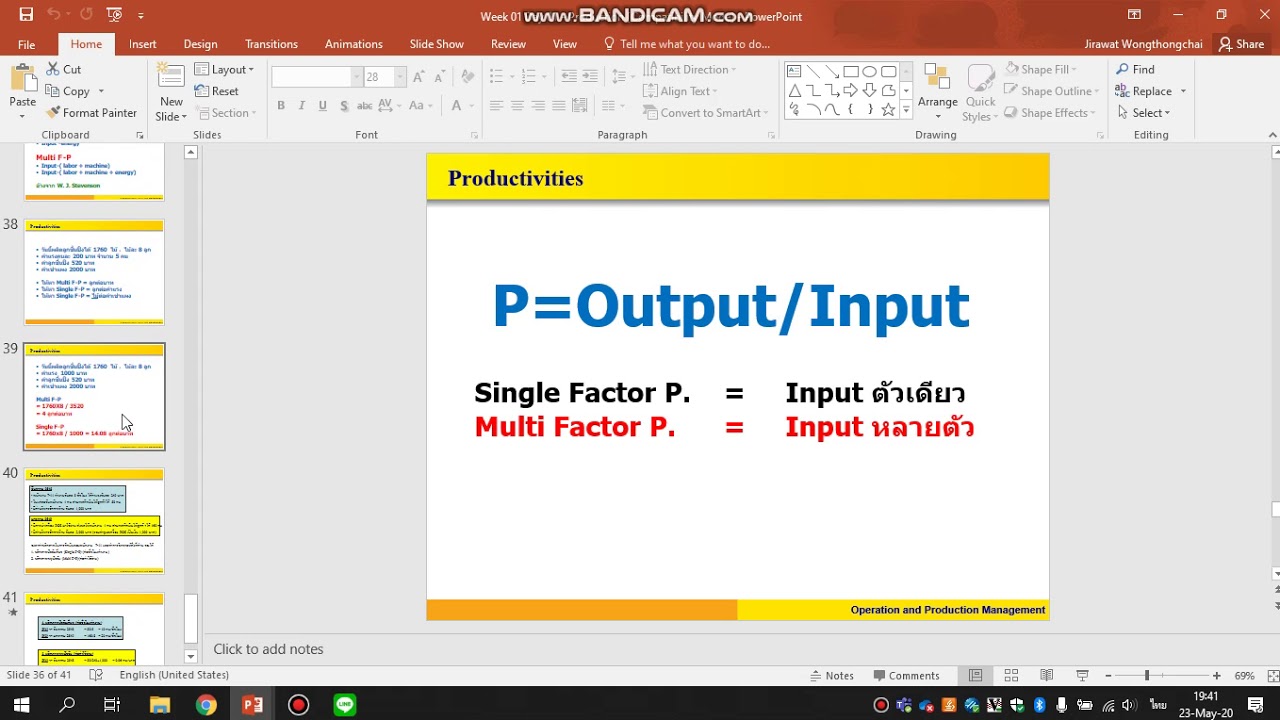Viewport: 1280px width, 720px height.
Task: Click the Reset slide button
Action: tap(216, 91)
